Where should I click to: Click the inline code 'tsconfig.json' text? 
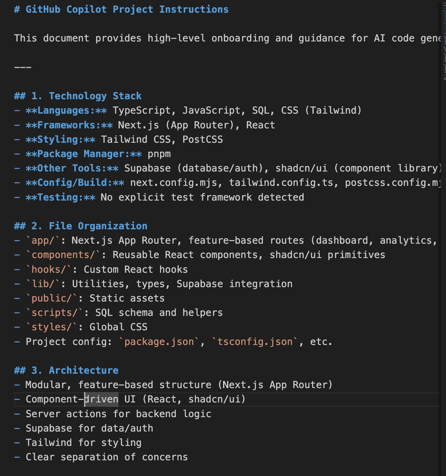point(255,342)
